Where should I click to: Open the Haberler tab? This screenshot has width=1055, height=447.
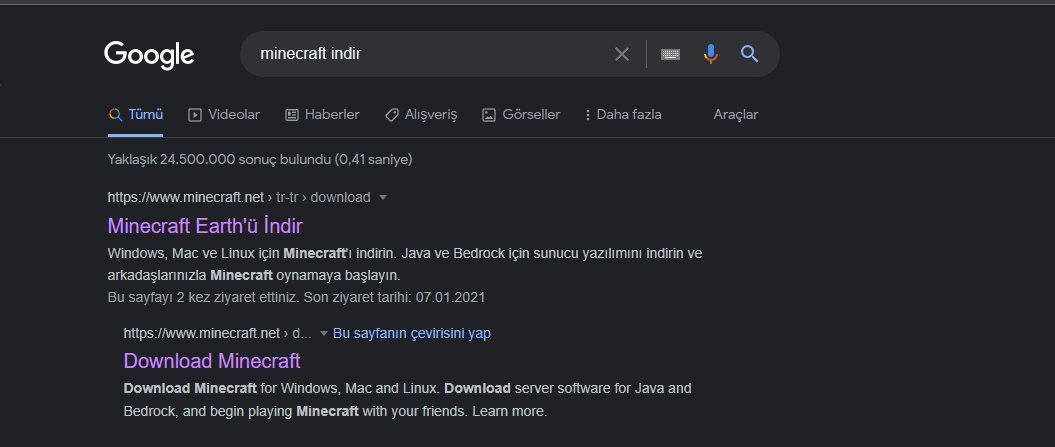(322, 115)
